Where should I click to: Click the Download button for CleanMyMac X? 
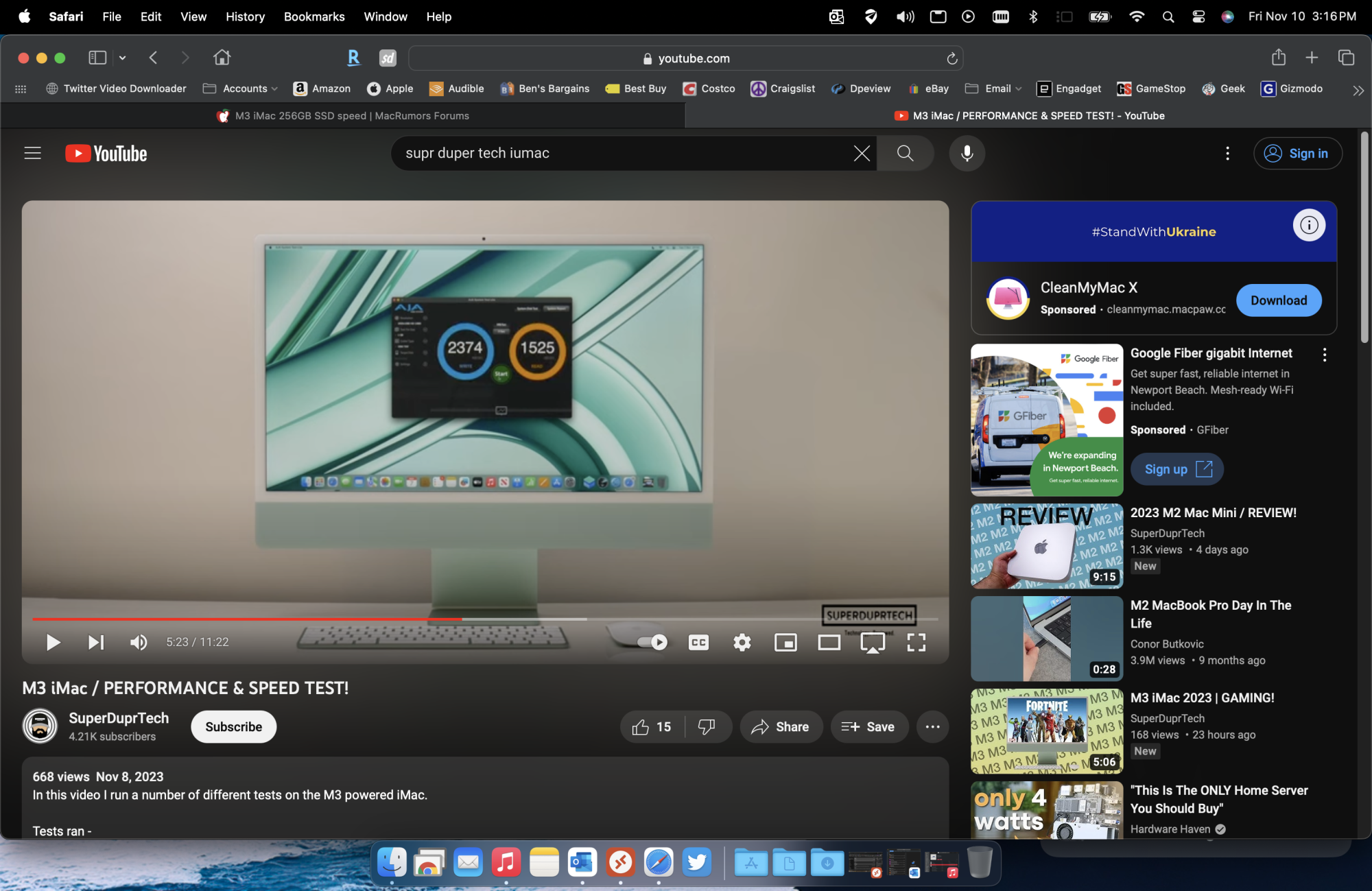(x=1278, y=300)
